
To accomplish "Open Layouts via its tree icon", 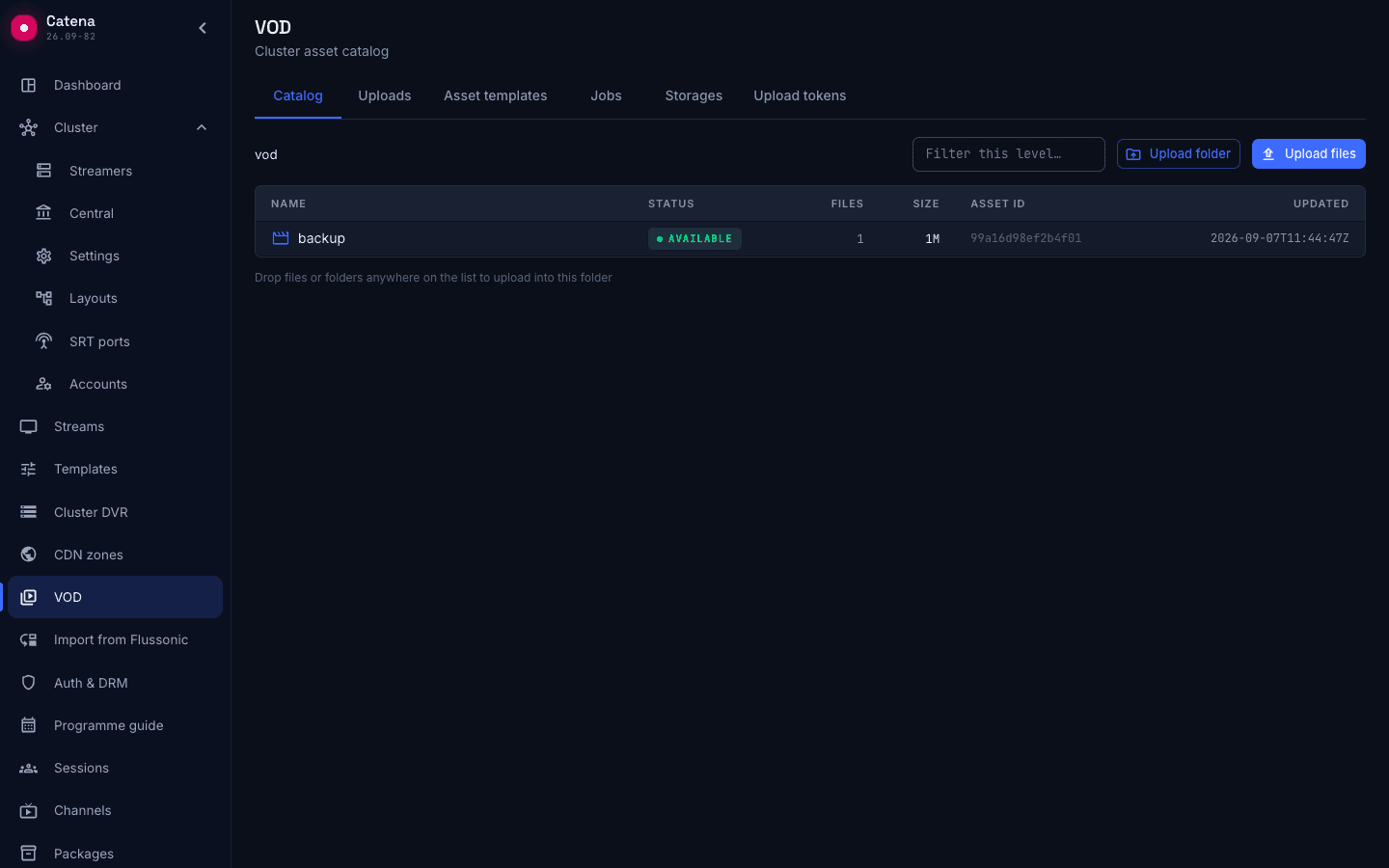I will 44,298.
